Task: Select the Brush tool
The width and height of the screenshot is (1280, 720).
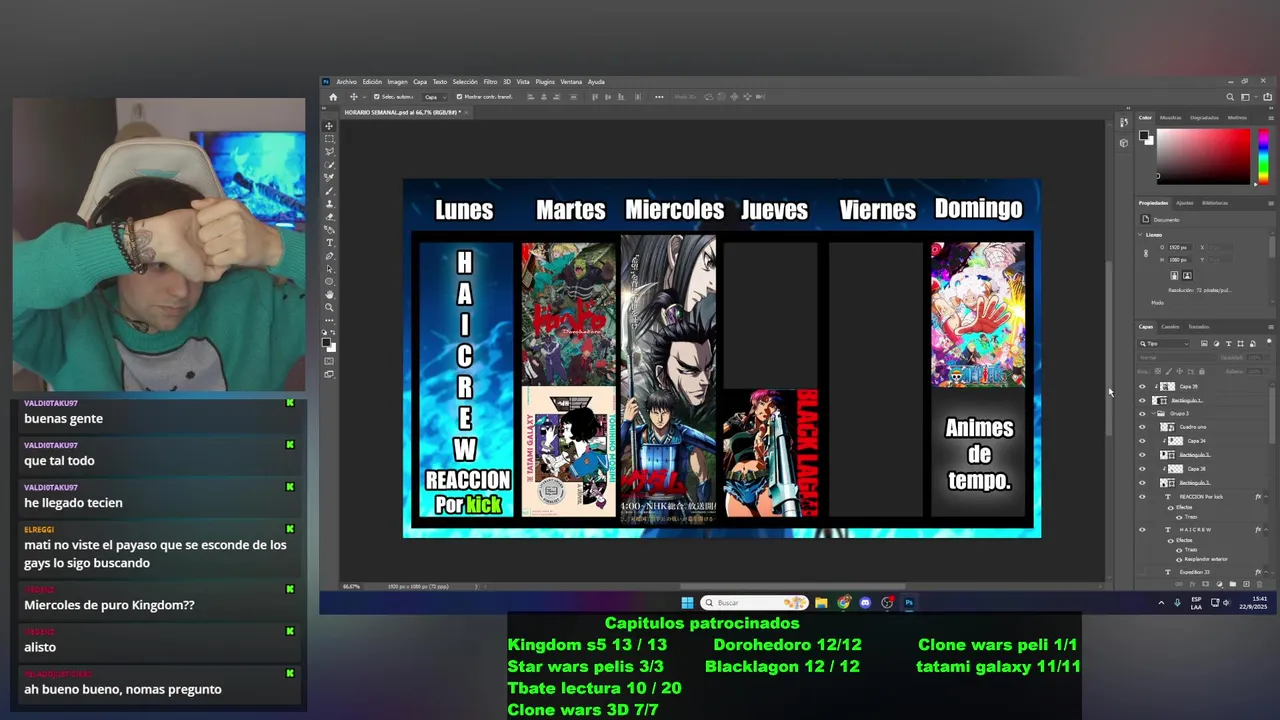Action: (330, 192)
